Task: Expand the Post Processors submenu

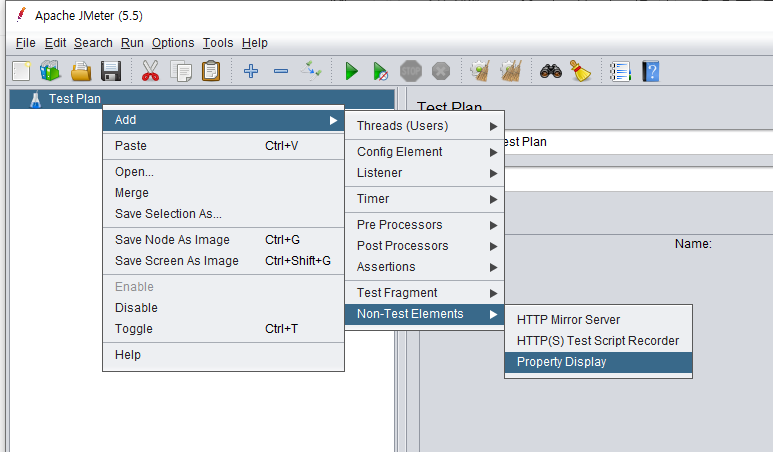Action: click(x=424, y=246)
